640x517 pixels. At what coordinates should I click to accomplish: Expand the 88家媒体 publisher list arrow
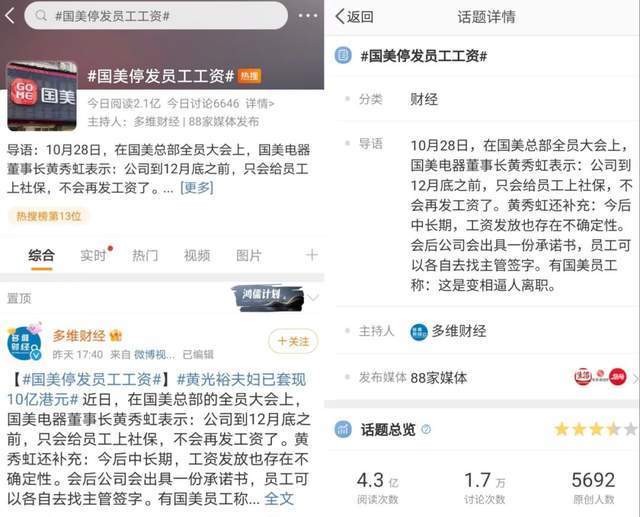[x=635, y=378]
